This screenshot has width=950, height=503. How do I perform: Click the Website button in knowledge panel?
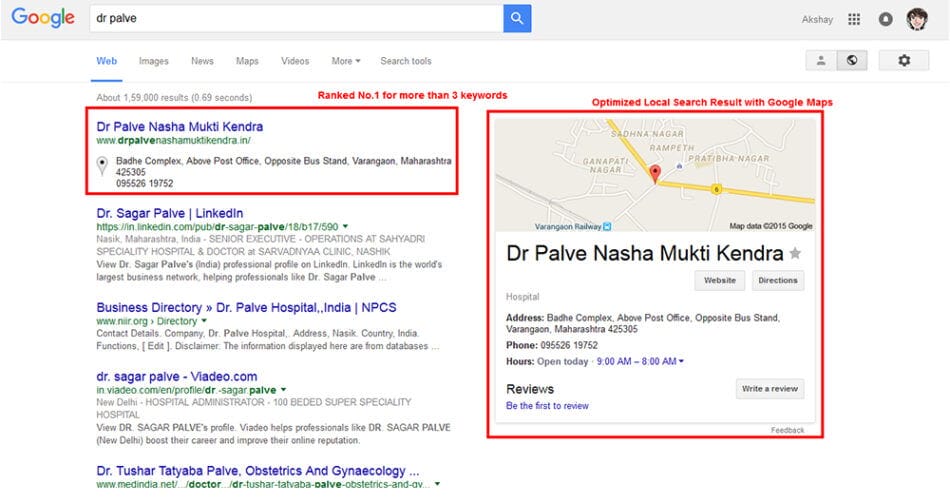(720, 281)
